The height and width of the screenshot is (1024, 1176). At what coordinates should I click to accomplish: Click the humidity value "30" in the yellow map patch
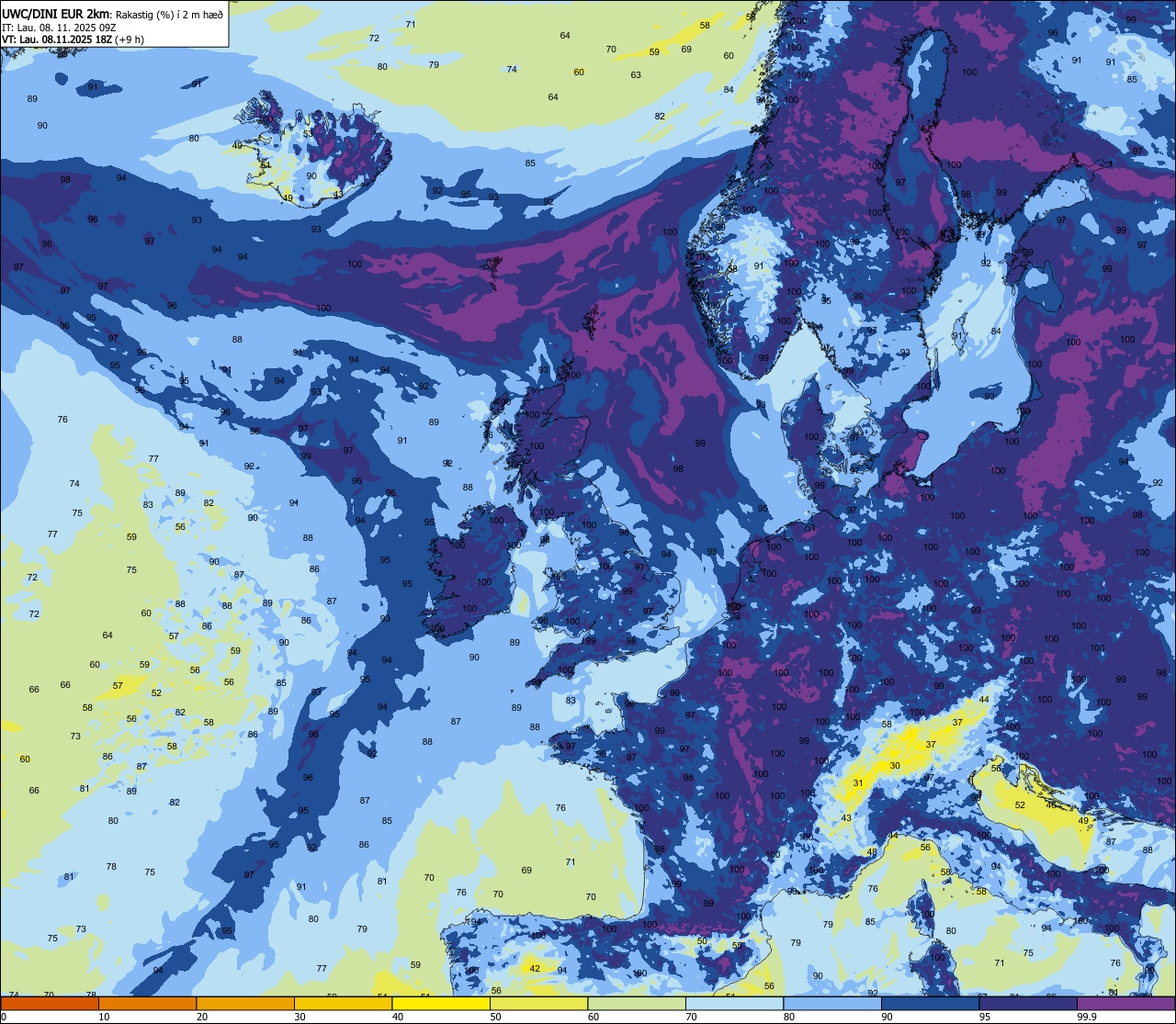coord(895,765)
